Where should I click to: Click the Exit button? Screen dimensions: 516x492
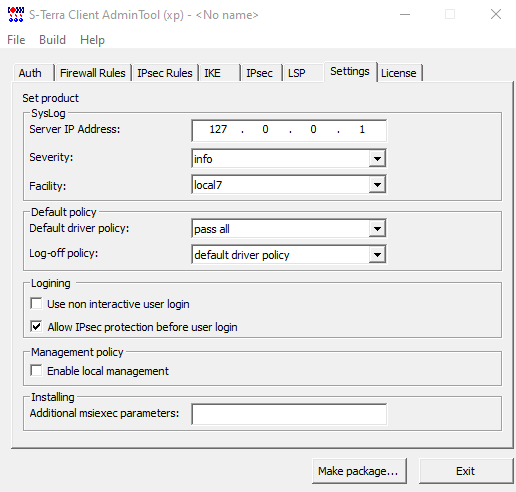point(466,471)
